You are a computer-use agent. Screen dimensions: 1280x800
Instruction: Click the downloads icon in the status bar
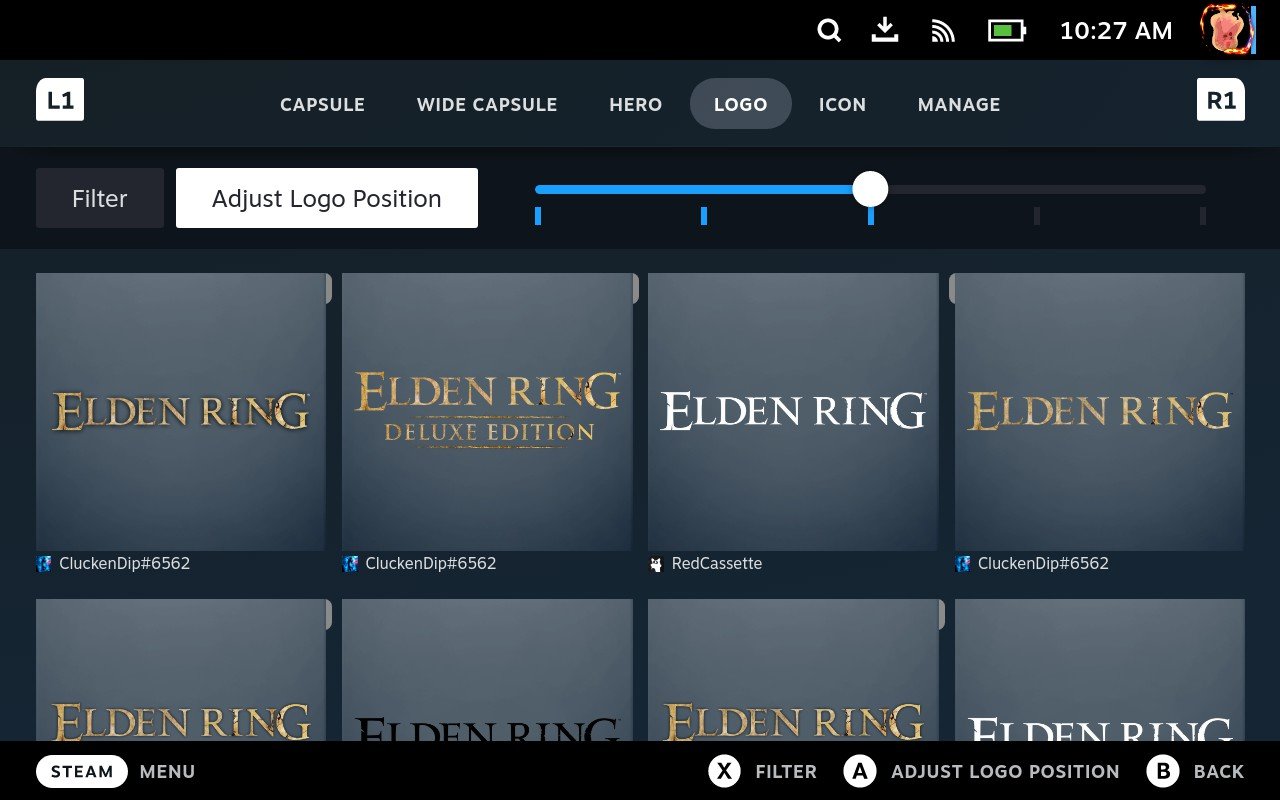pyautogui.click(x=884, y=31)
